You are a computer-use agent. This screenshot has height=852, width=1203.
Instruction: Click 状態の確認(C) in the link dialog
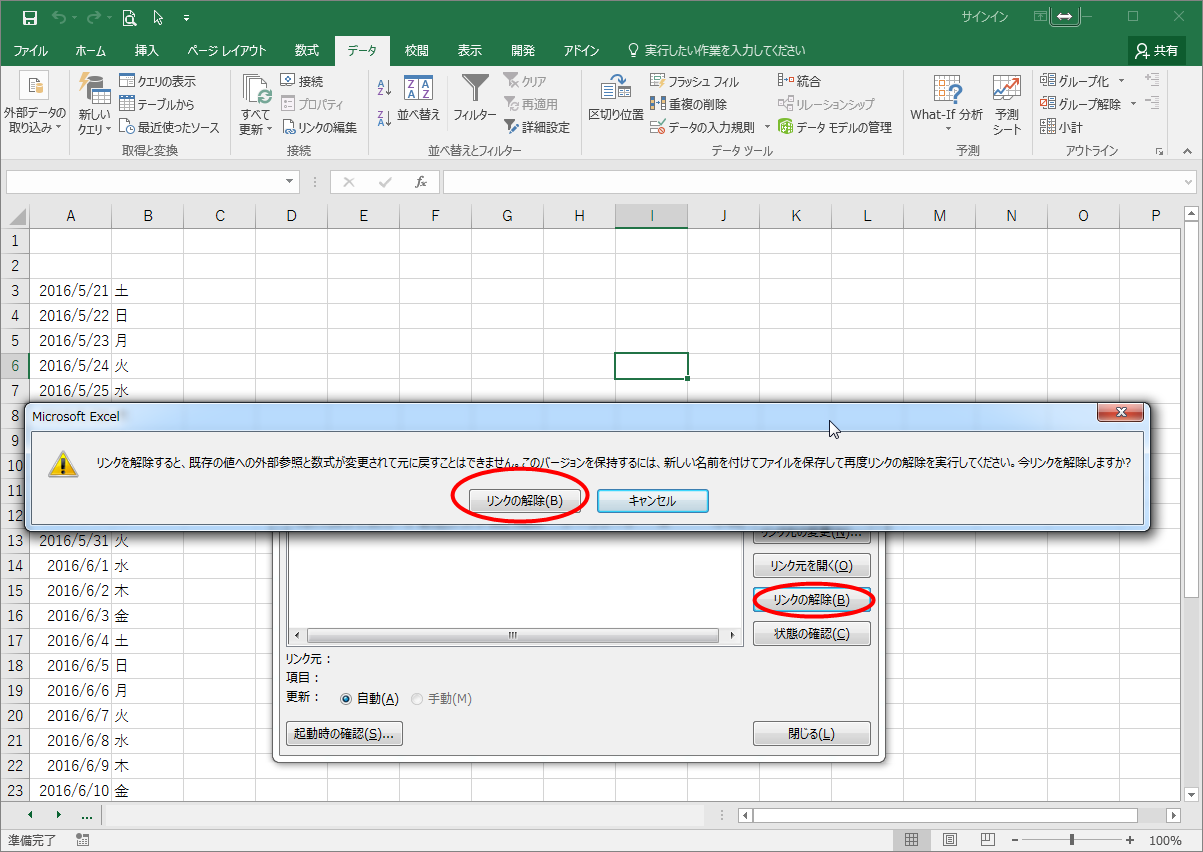[x=812, y=633]
